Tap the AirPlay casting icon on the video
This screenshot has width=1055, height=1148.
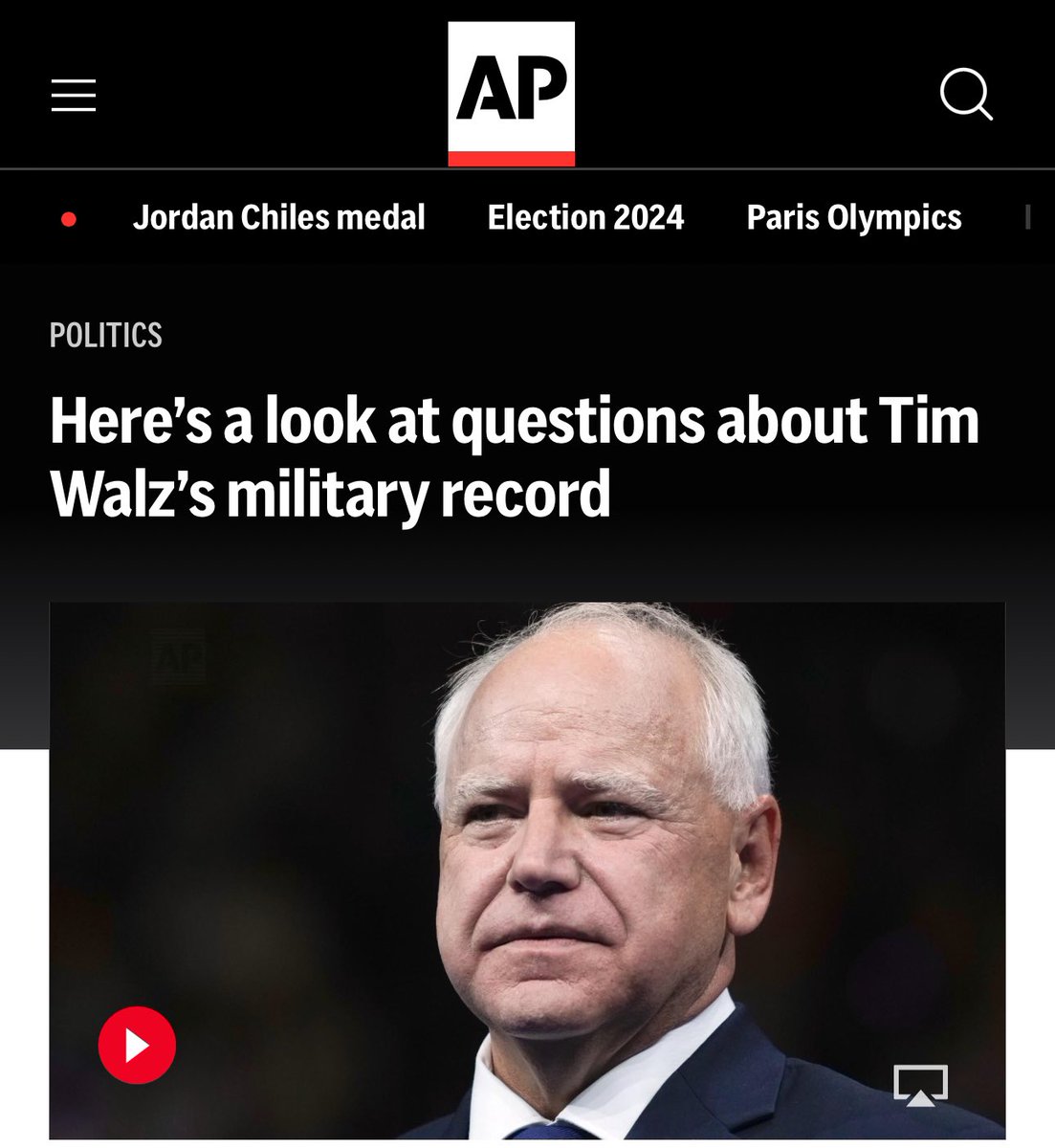pos(921,1086)
